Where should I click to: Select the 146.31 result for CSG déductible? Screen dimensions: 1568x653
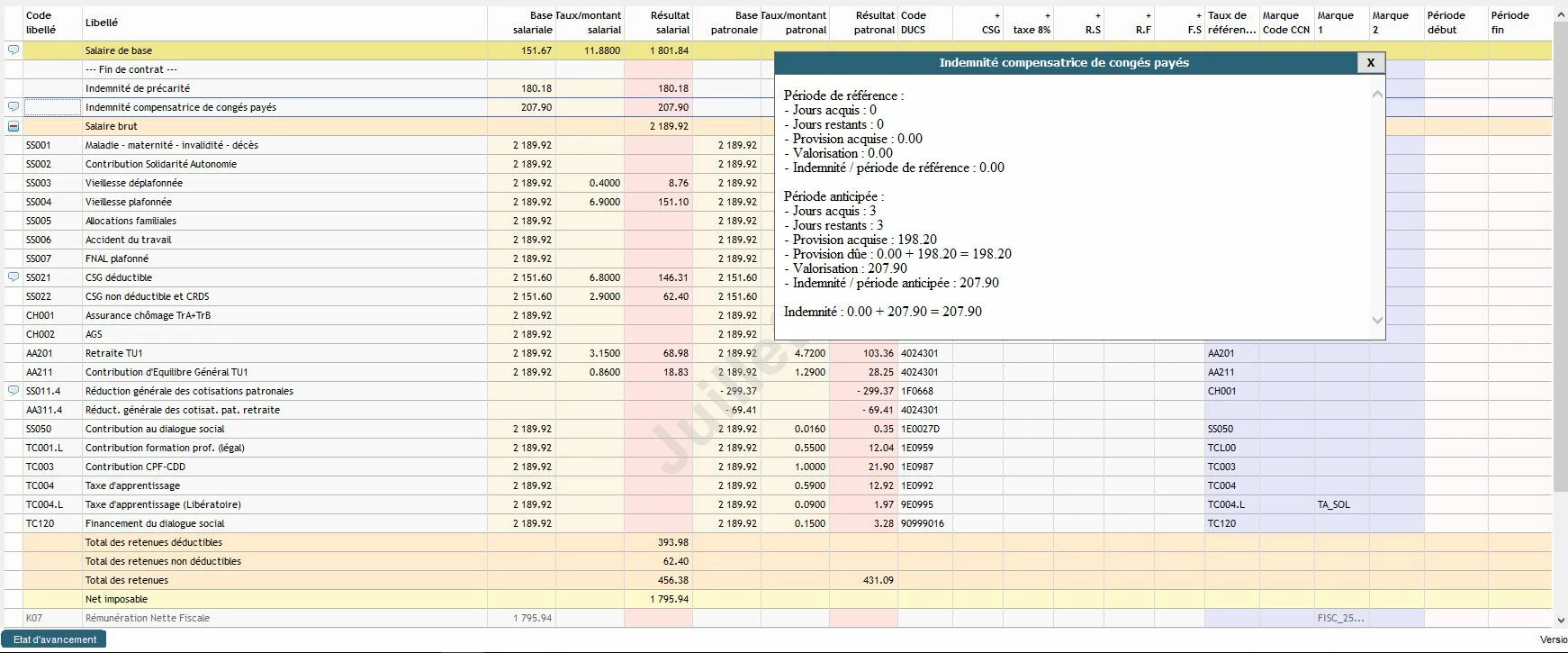tap(673, 277)
